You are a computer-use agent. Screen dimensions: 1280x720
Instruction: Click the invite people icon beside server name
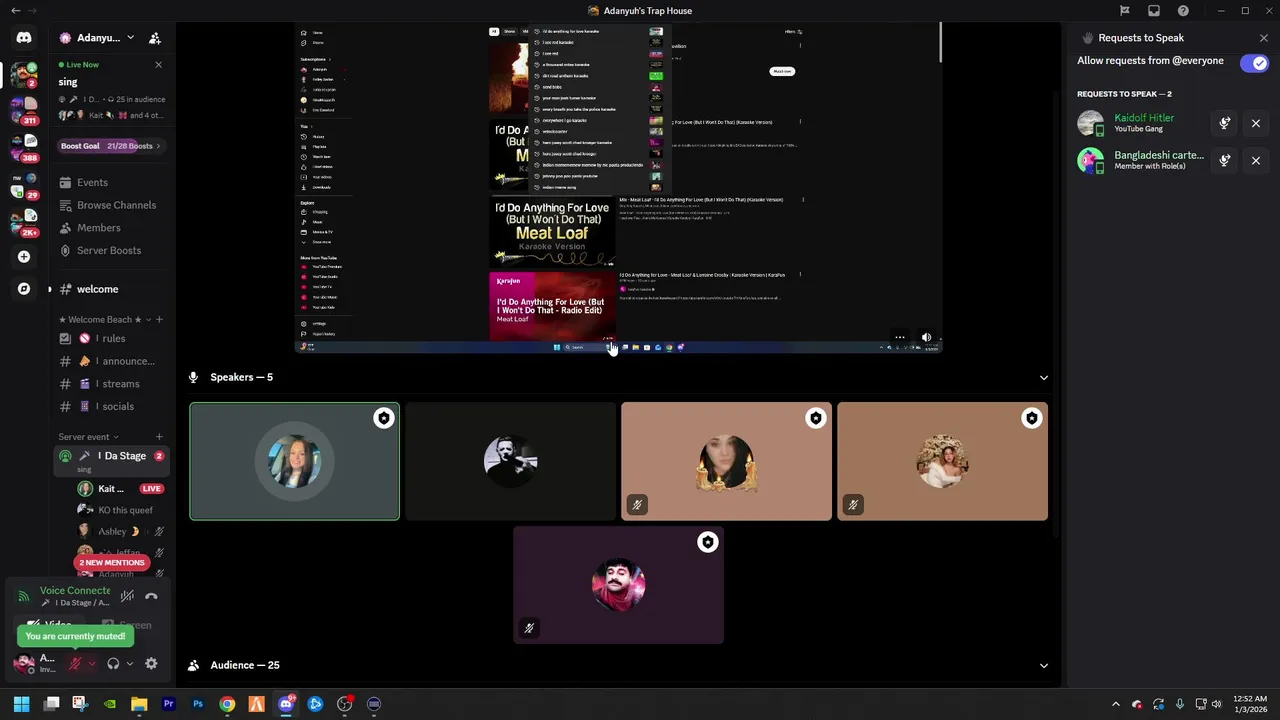[155, 38]
